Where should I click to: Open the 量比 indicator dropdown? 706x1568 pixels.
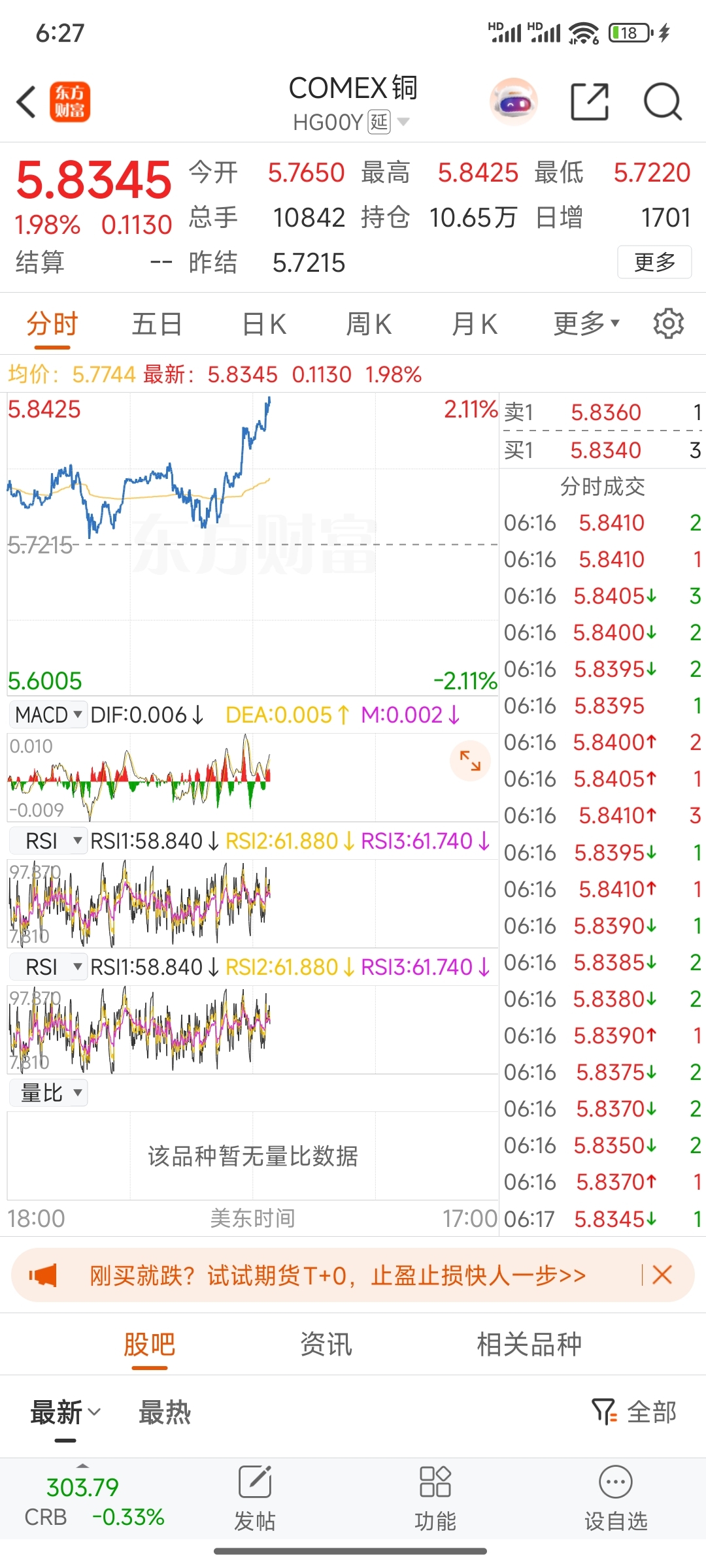(48, 1092)
